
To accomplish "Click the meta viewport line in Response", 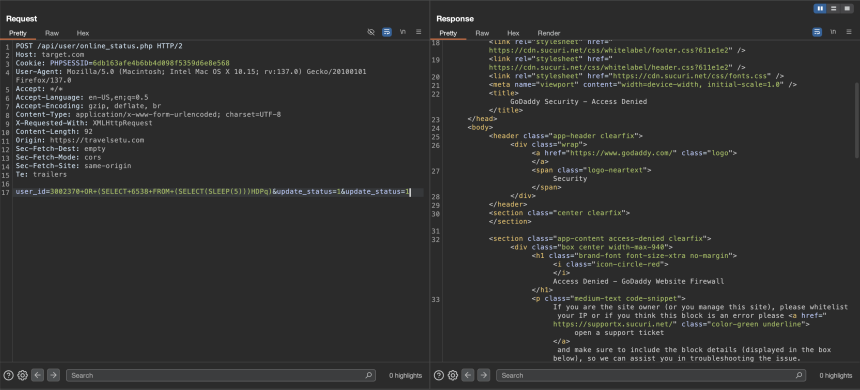I will coord(643,84).
